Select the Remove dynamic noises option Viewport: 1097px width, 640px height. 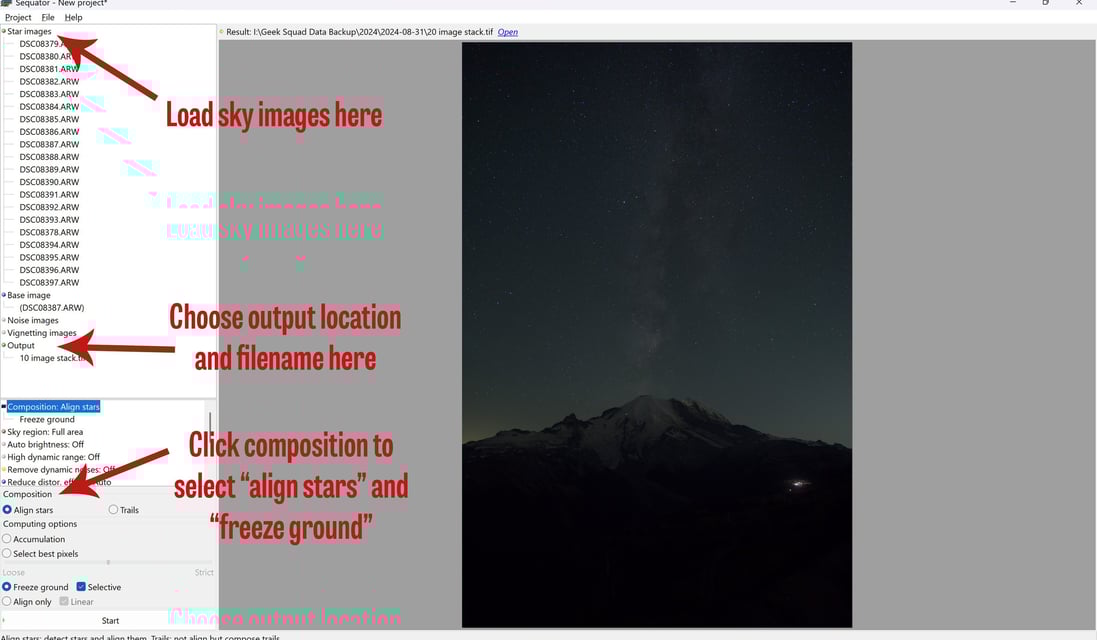point(62,470)
